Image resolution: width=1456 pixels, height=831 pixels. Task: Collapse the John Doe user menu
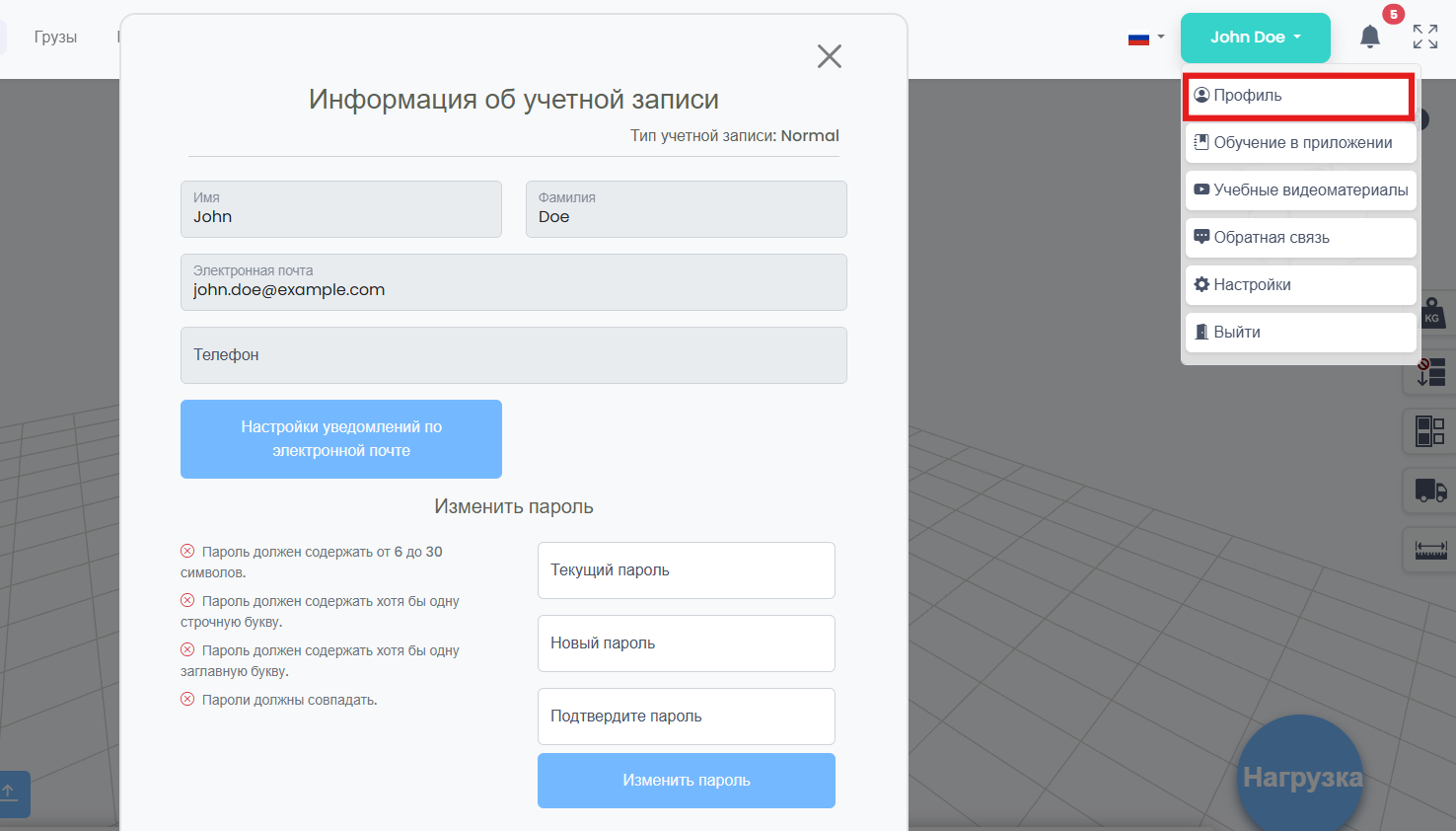tap(1255, 38)
